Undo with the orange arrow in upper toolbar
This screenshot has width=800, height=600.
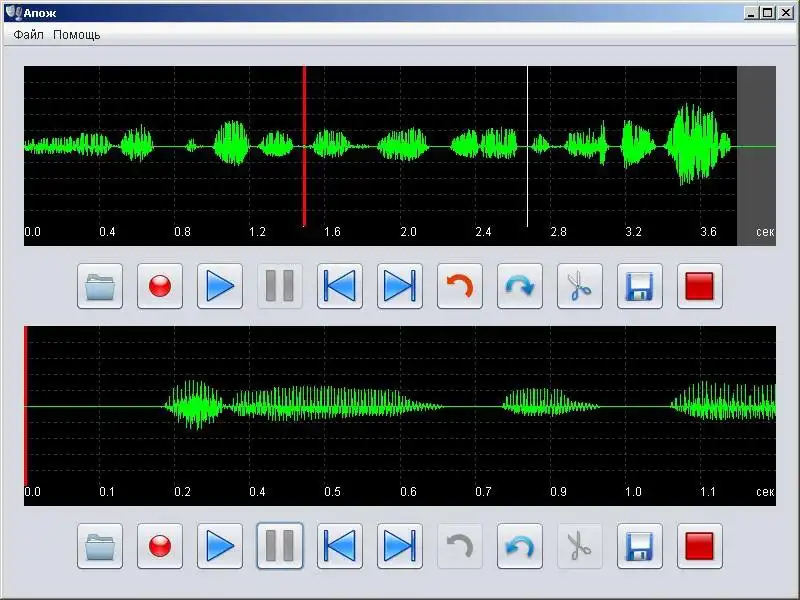pyautogui.click(x=460, y=286)
